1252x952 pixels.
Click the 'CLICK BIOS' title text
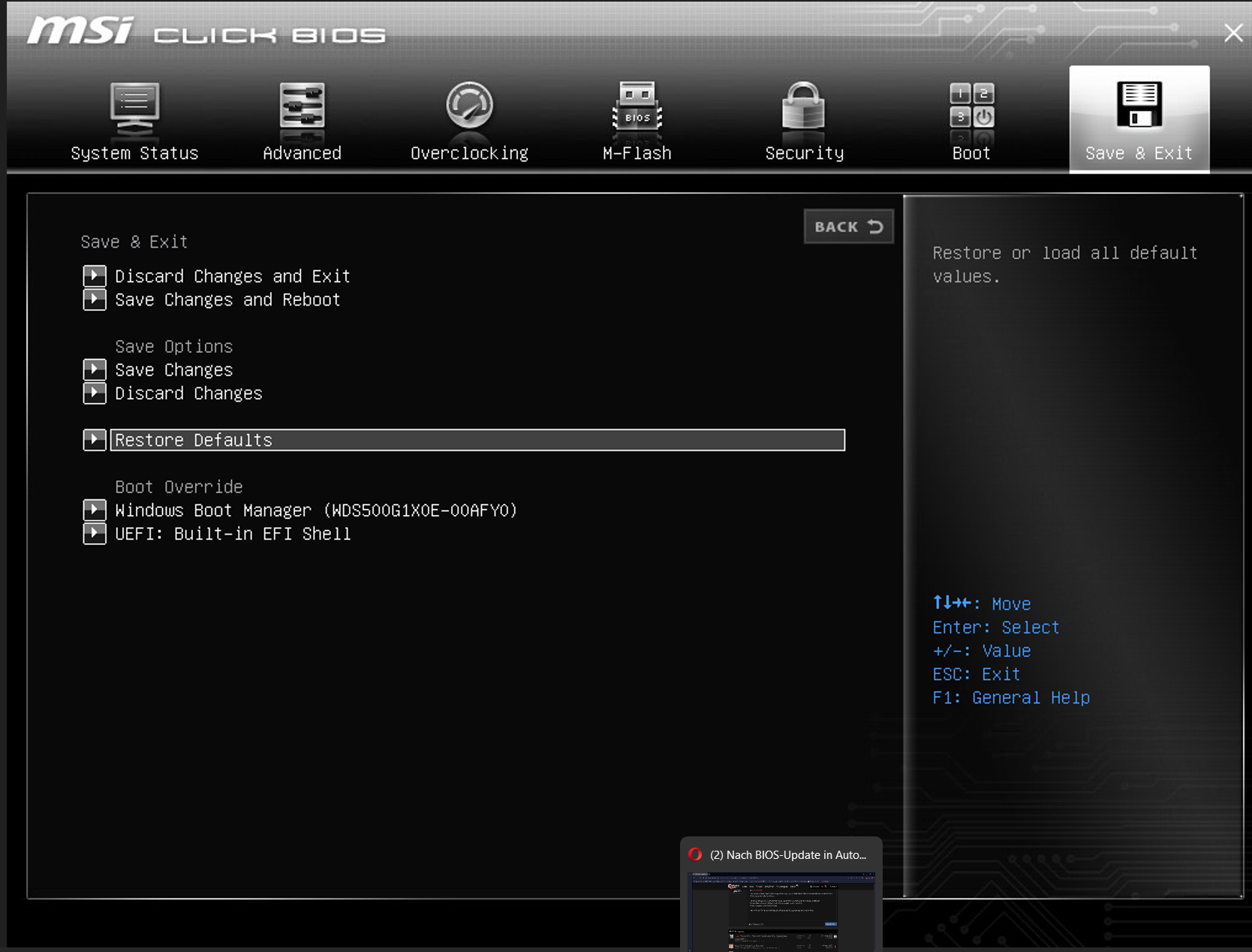coord(269,35)
